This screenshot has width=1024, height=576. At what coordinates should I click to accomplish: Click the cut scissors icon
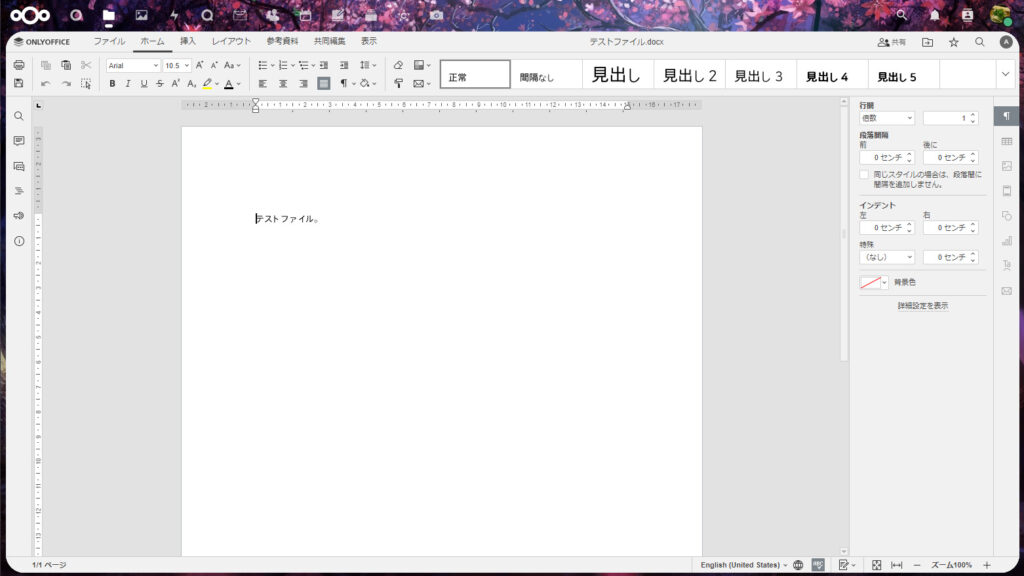coord(86,65)
